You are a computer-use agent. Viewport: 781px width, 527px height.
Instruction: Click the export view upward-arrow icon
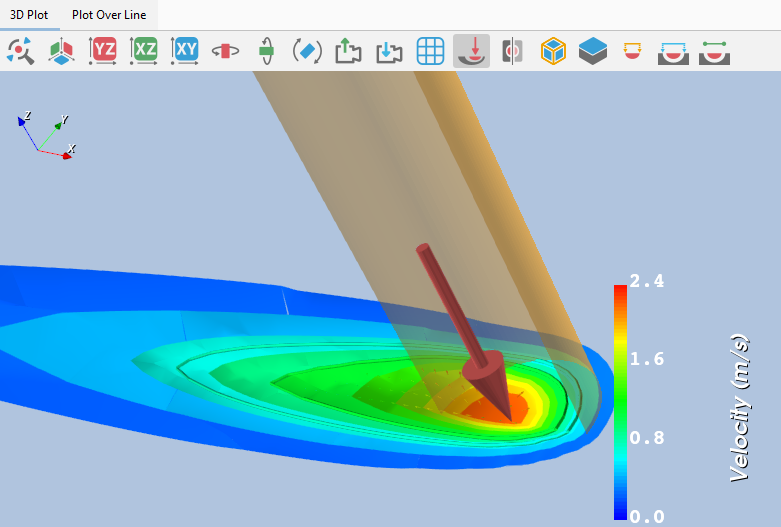coord(348,51)
